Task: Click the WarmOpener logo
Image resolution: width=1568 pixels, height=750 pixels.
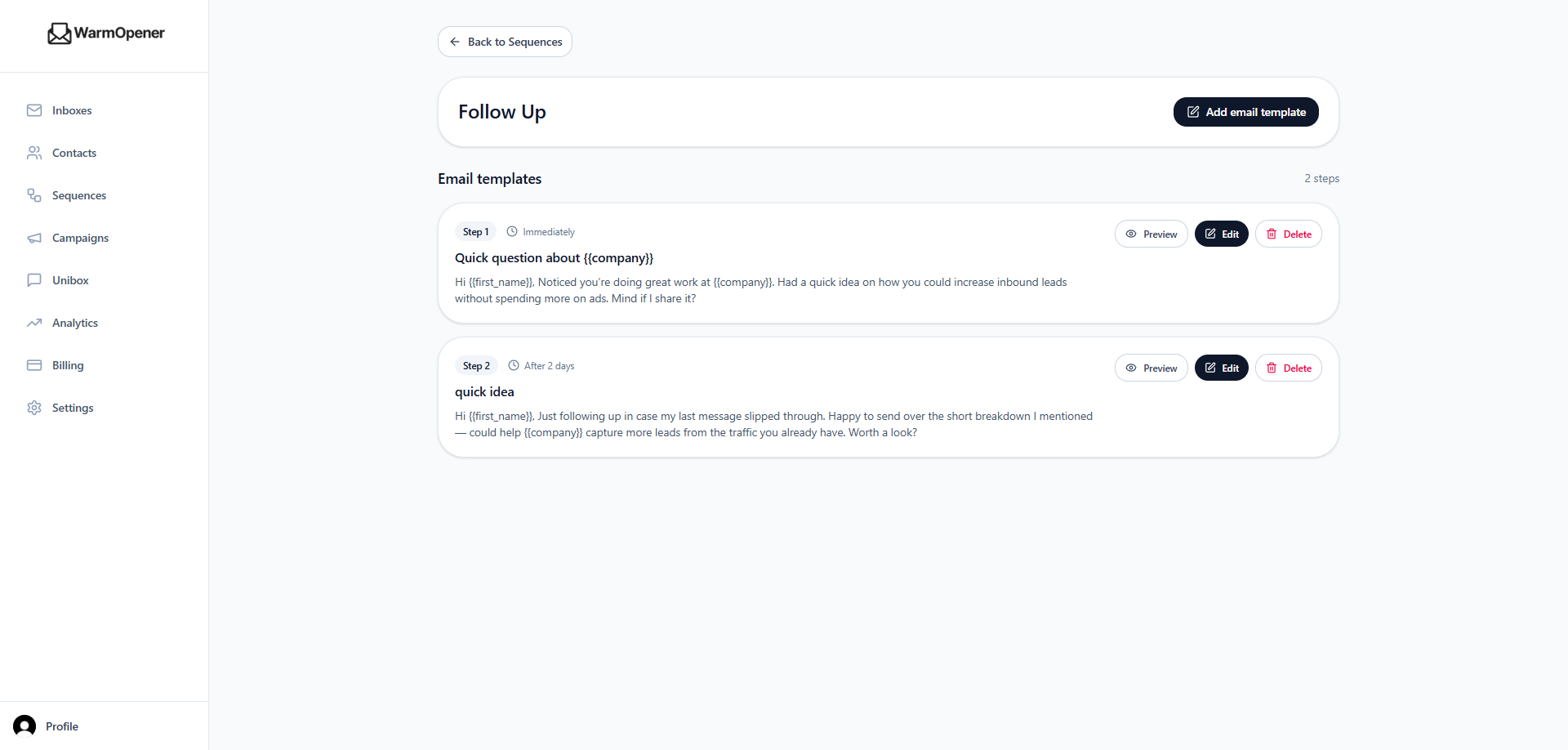Action: coord(105,33)
